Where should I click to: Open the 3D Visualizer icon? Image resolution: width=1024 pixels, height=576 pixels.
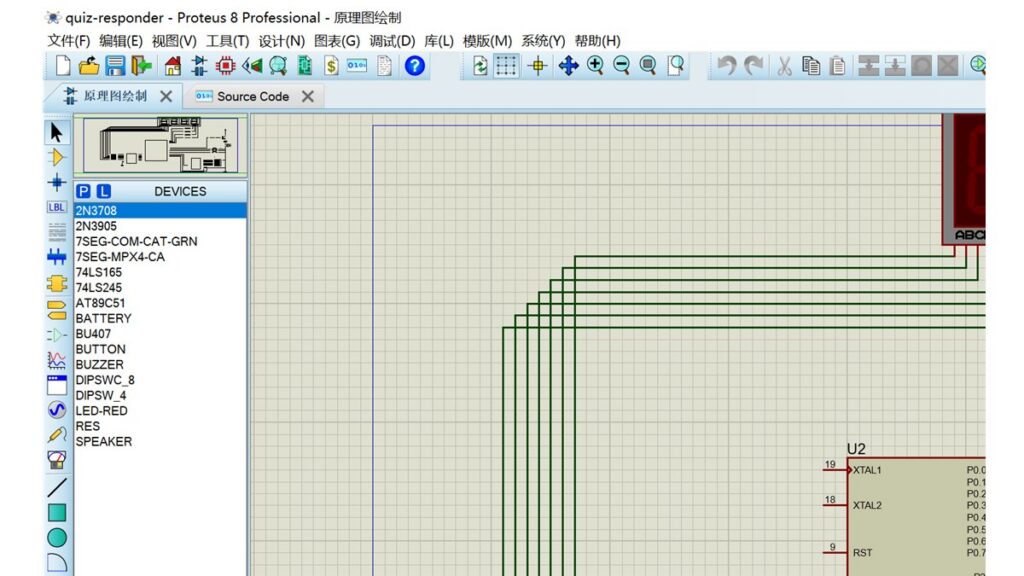coord(252,66)
